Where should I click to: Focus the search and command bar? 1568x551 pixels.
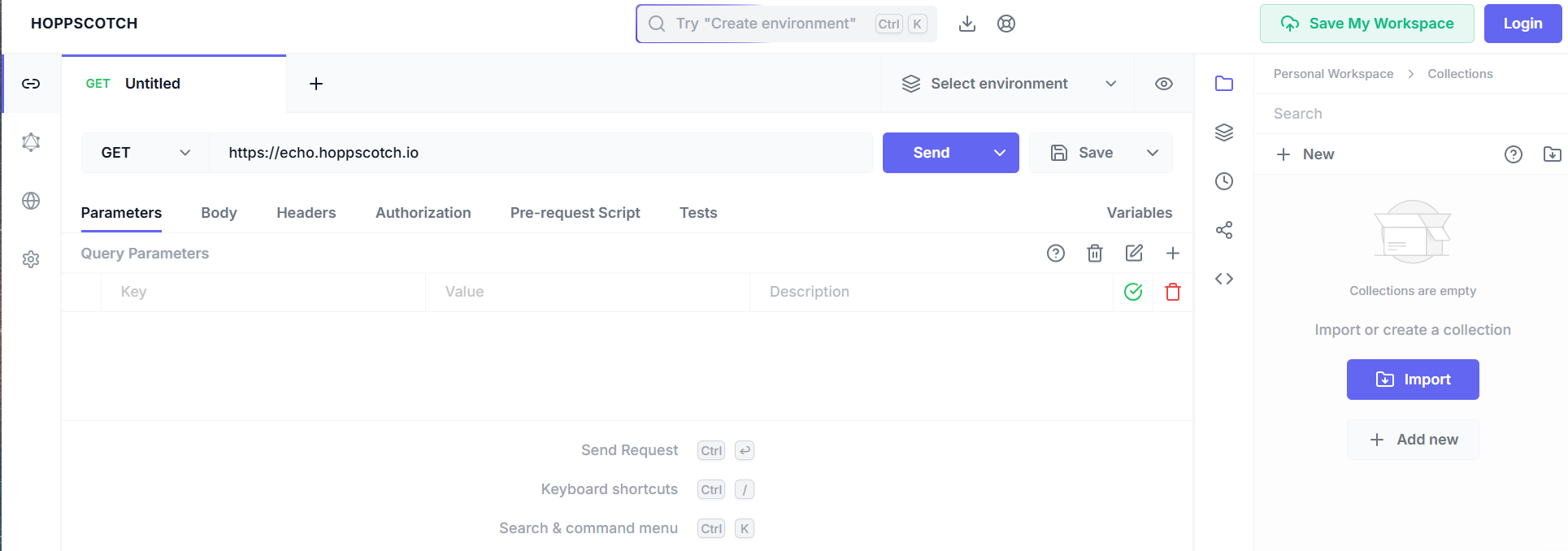point(787,24)
